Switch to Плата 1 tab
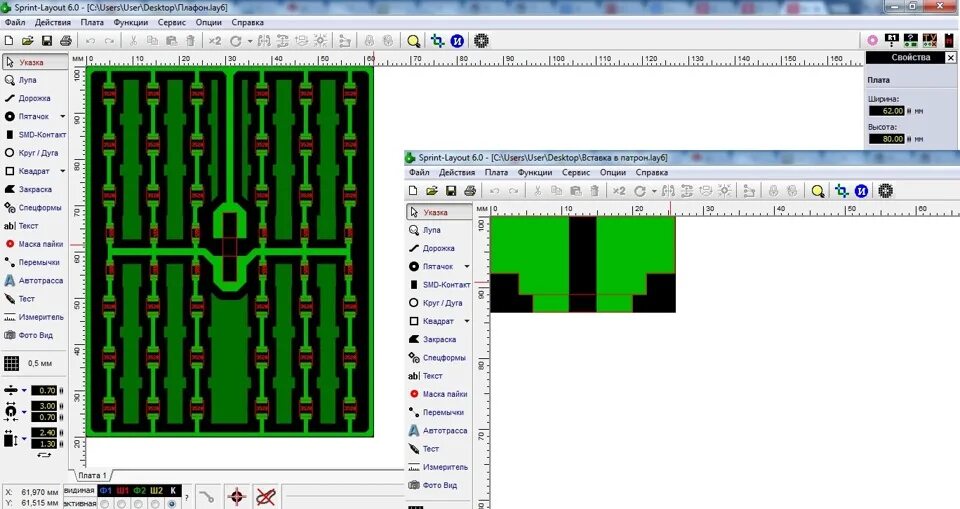 click(92, 475)
